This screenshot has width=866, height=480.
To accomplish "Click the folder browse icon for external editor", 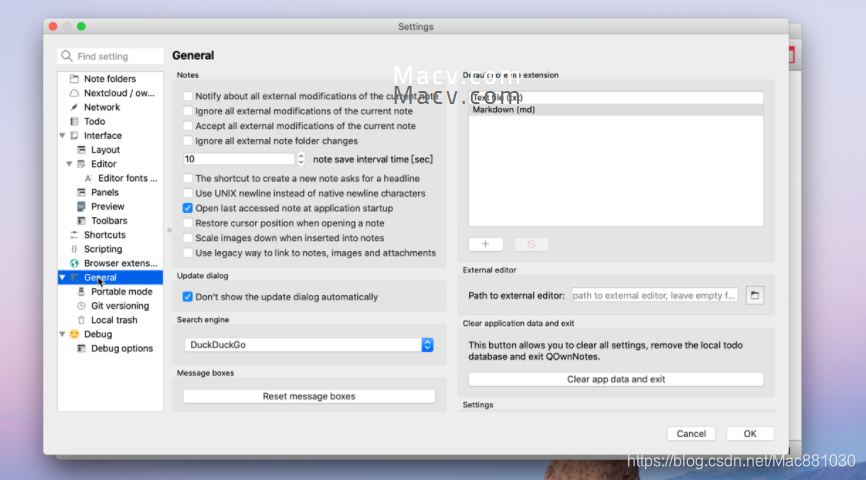I will [754, 296].
